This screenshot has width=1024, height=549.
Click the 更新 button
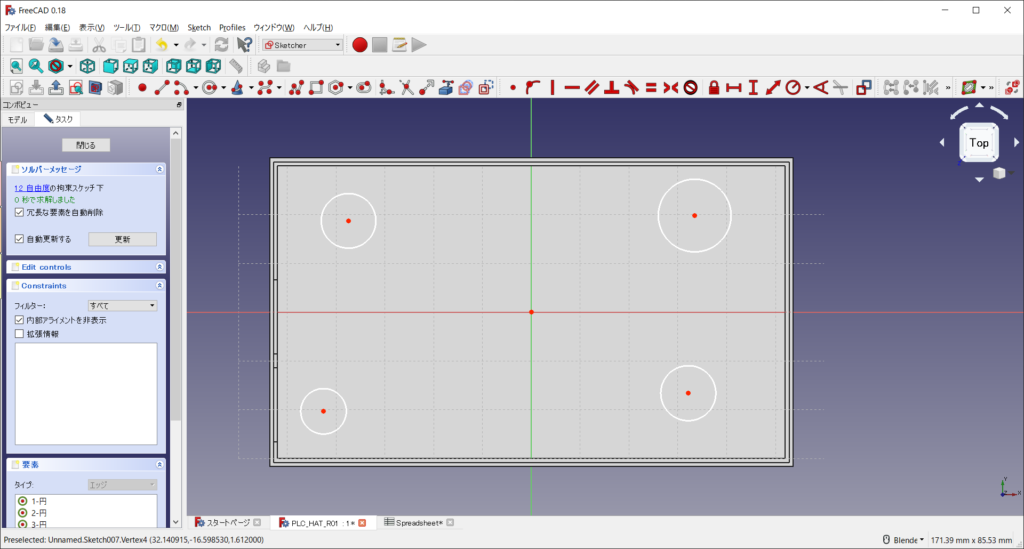coord(122,239)
